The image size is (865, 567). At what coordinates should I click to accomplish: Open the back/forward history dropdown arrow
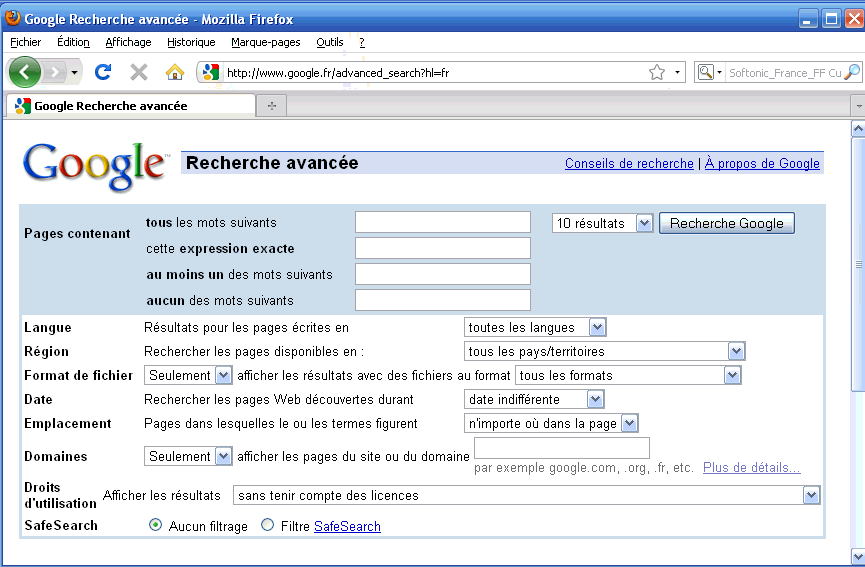pyautogui.click(x=74, y=72)
